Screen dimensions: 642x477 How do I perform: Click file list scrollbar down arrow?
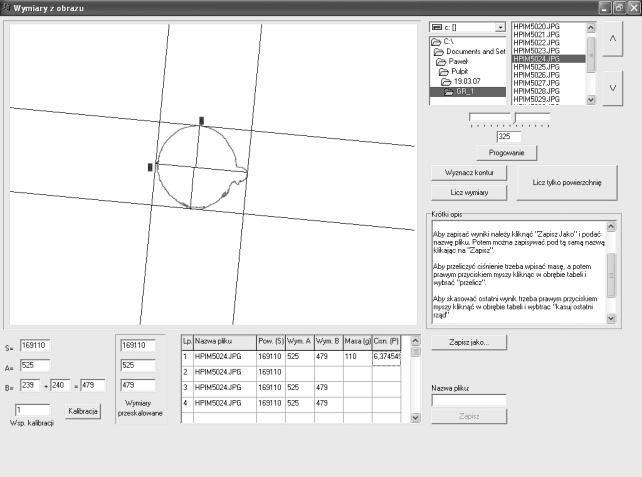[x=591, y=99]
